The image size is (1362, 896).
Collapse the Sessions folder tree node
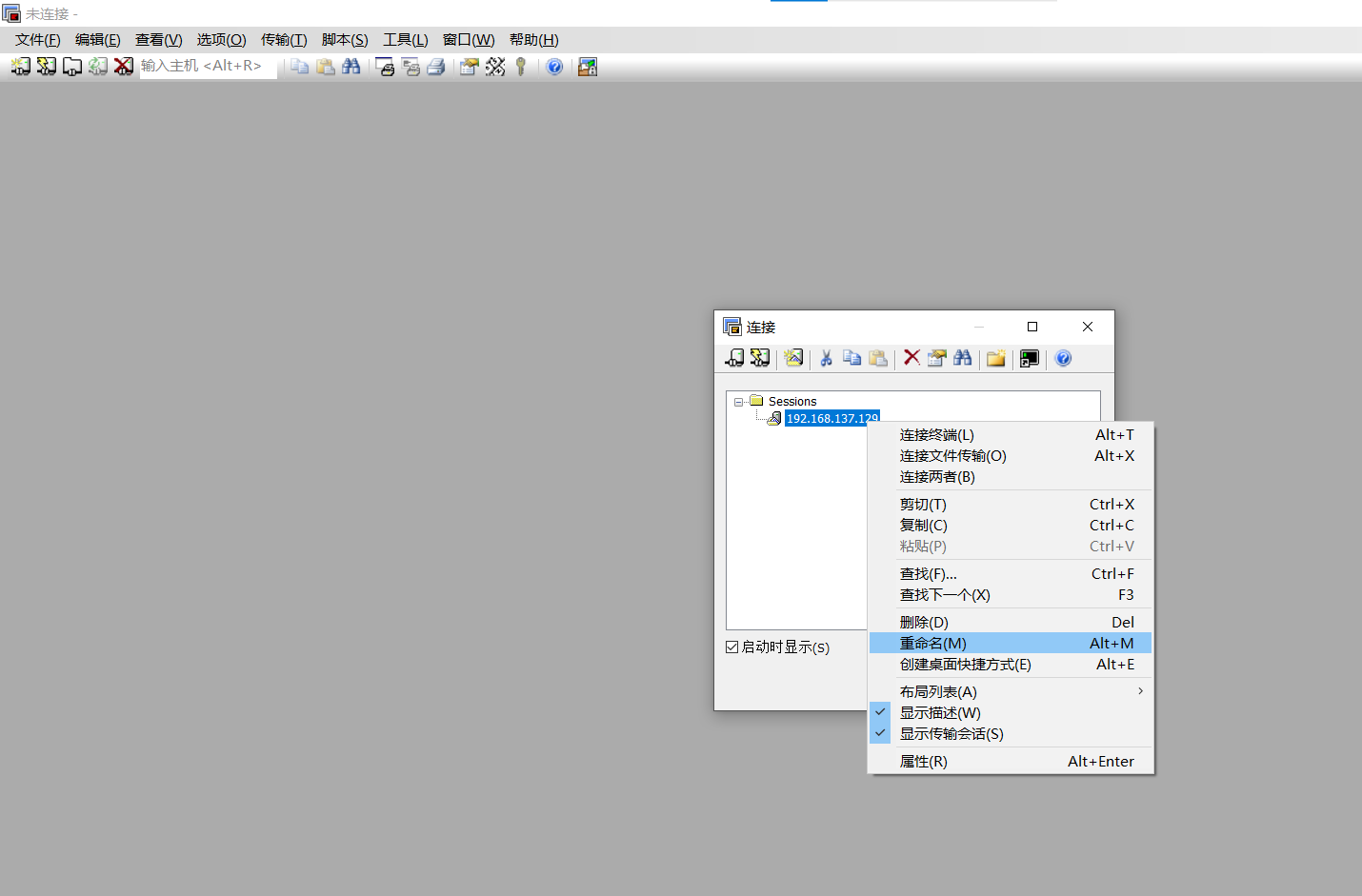pyautogui.click(x=738, y=402)
